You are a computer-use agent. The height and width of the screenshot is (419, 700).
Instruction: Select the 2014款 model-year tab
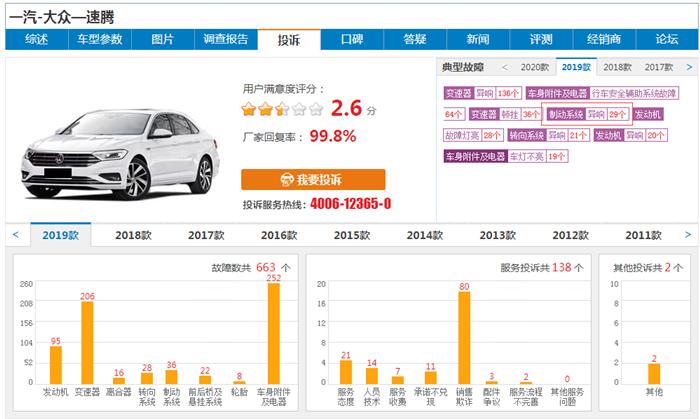click(x=425, y=235)
